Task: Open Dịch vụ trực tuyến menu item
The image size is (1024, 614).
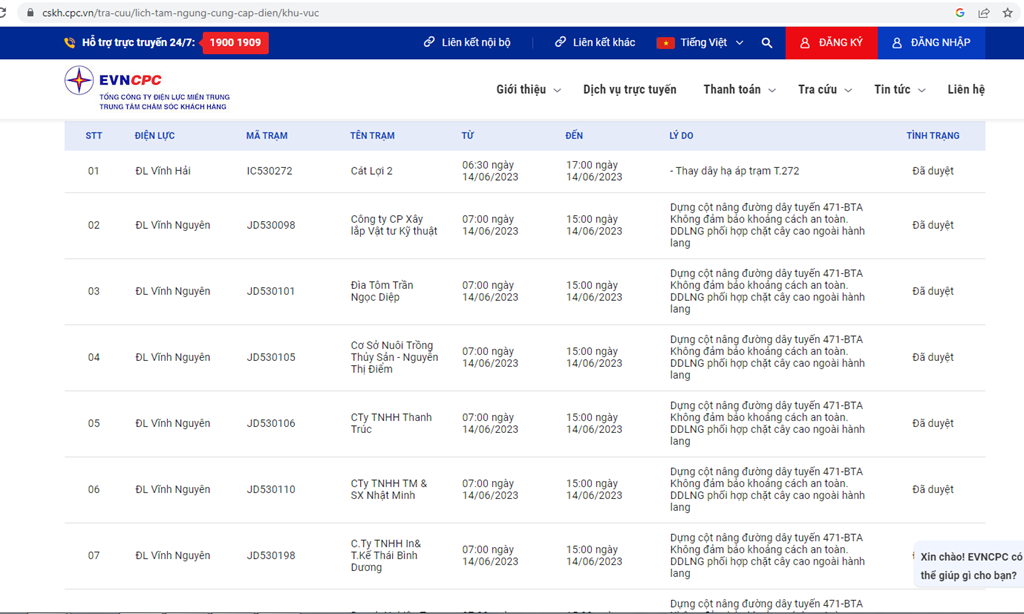Action: coord(629,90)
